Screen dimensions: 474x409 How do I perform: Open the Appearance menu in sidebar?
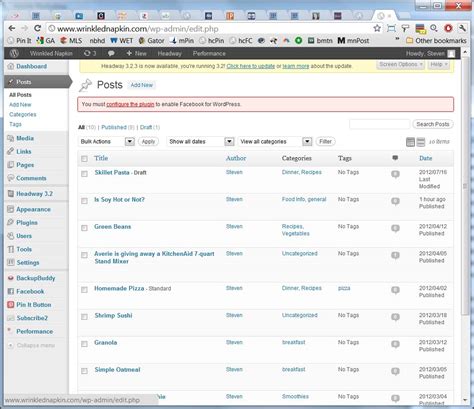pyautogui.click(x=33, y=209)
